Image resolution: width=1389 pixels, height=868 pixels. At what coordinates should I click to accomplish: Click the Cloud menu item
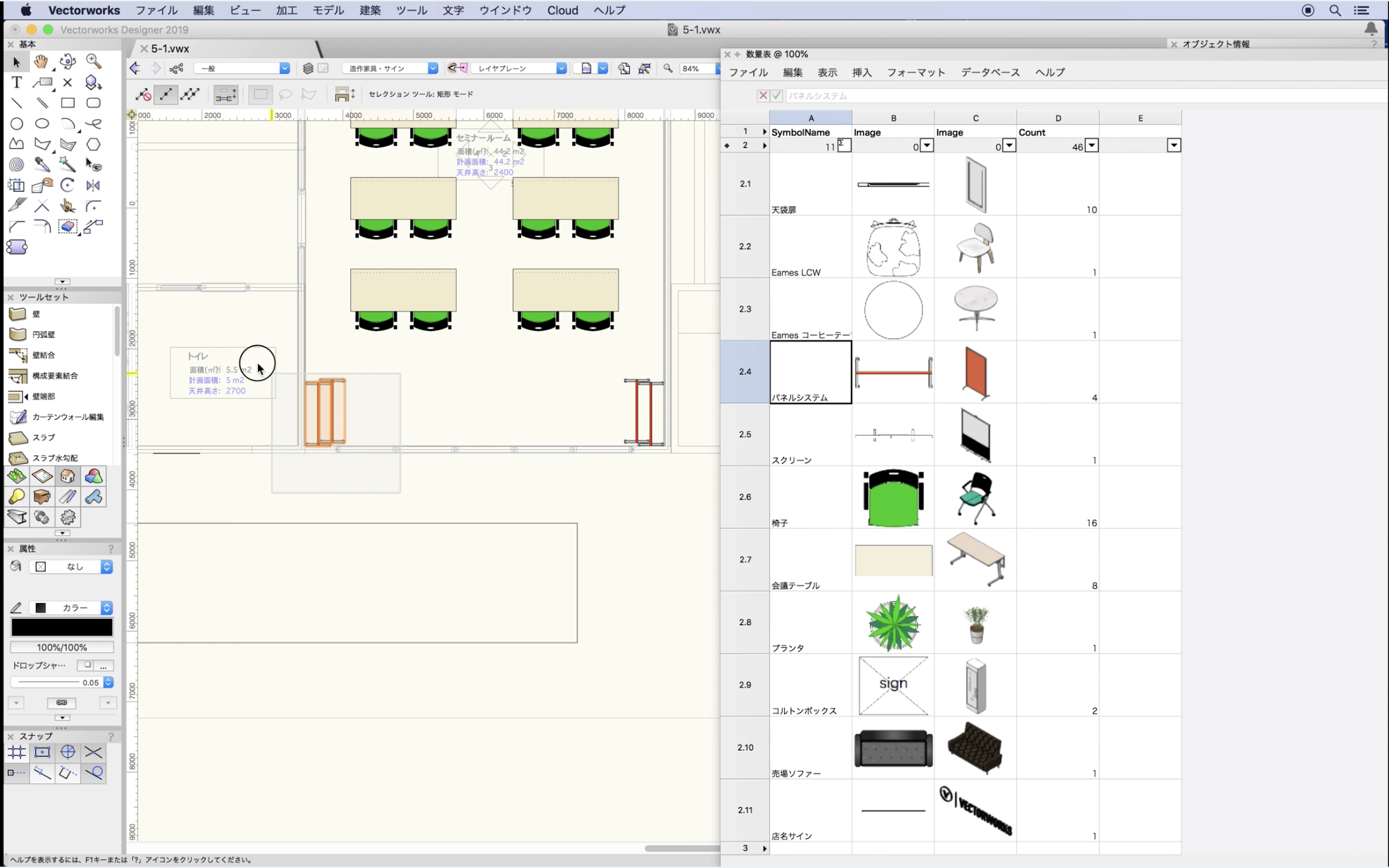(562, 10)
